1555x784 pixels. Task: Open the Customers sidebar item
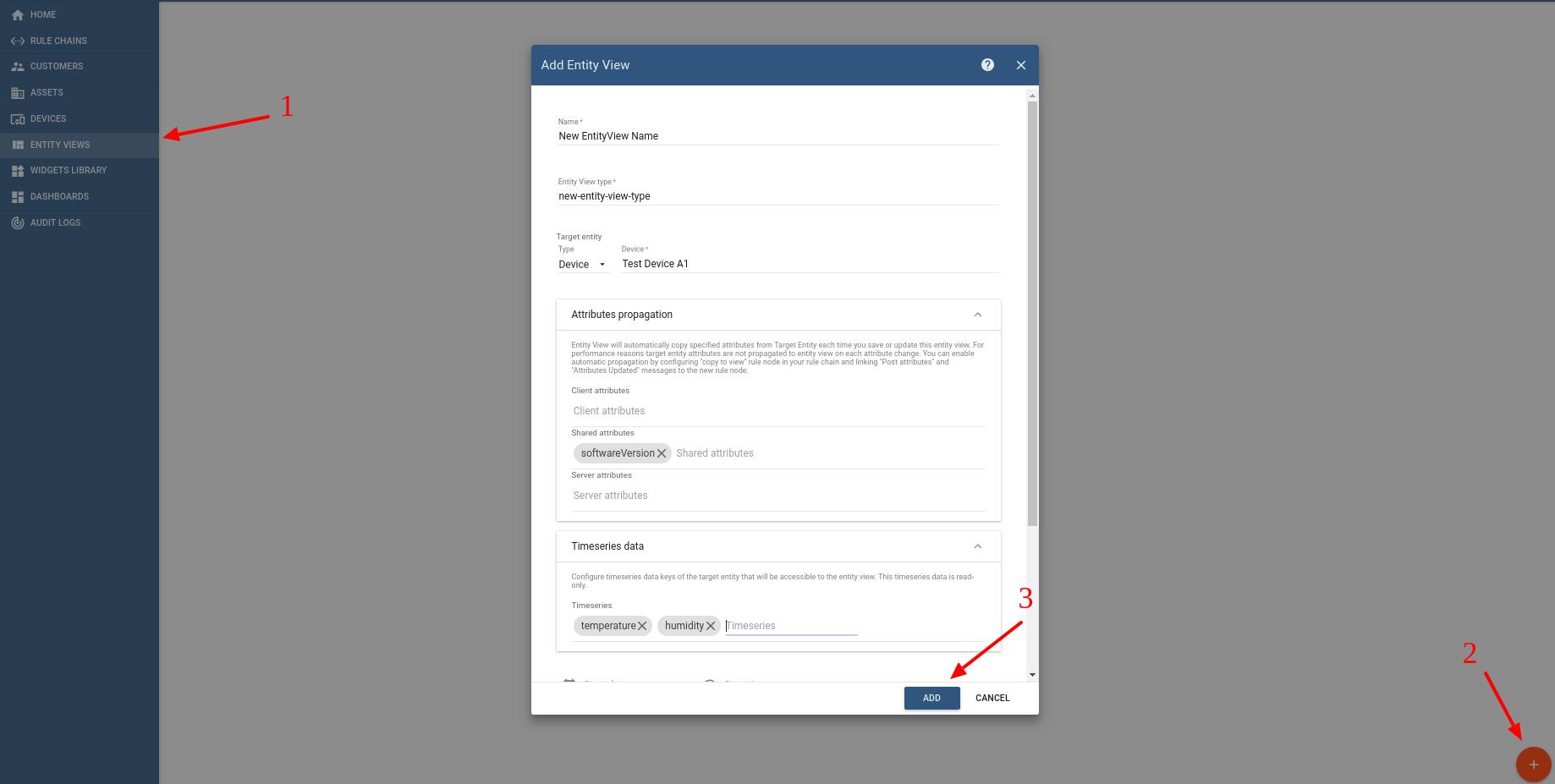pyautogui.click(x=56, y=66)
